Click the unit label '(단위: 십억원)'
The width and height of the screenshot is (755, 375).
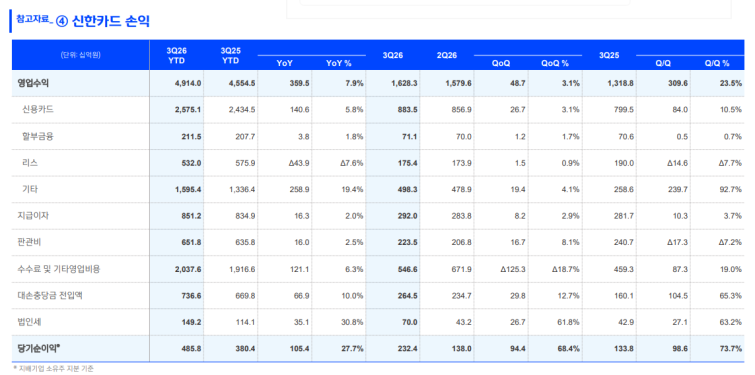click(x=81, y=55)
